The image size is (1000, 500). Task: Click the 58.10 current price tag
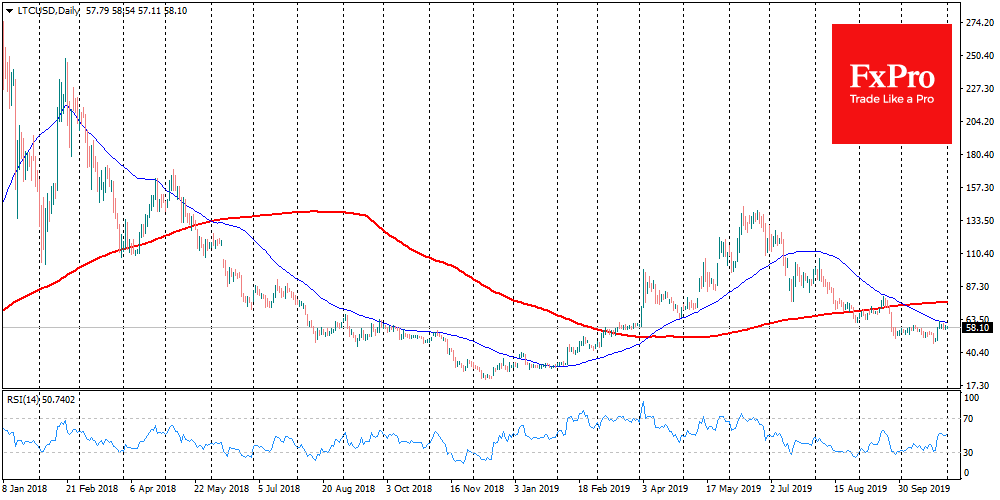click(976, 327)
